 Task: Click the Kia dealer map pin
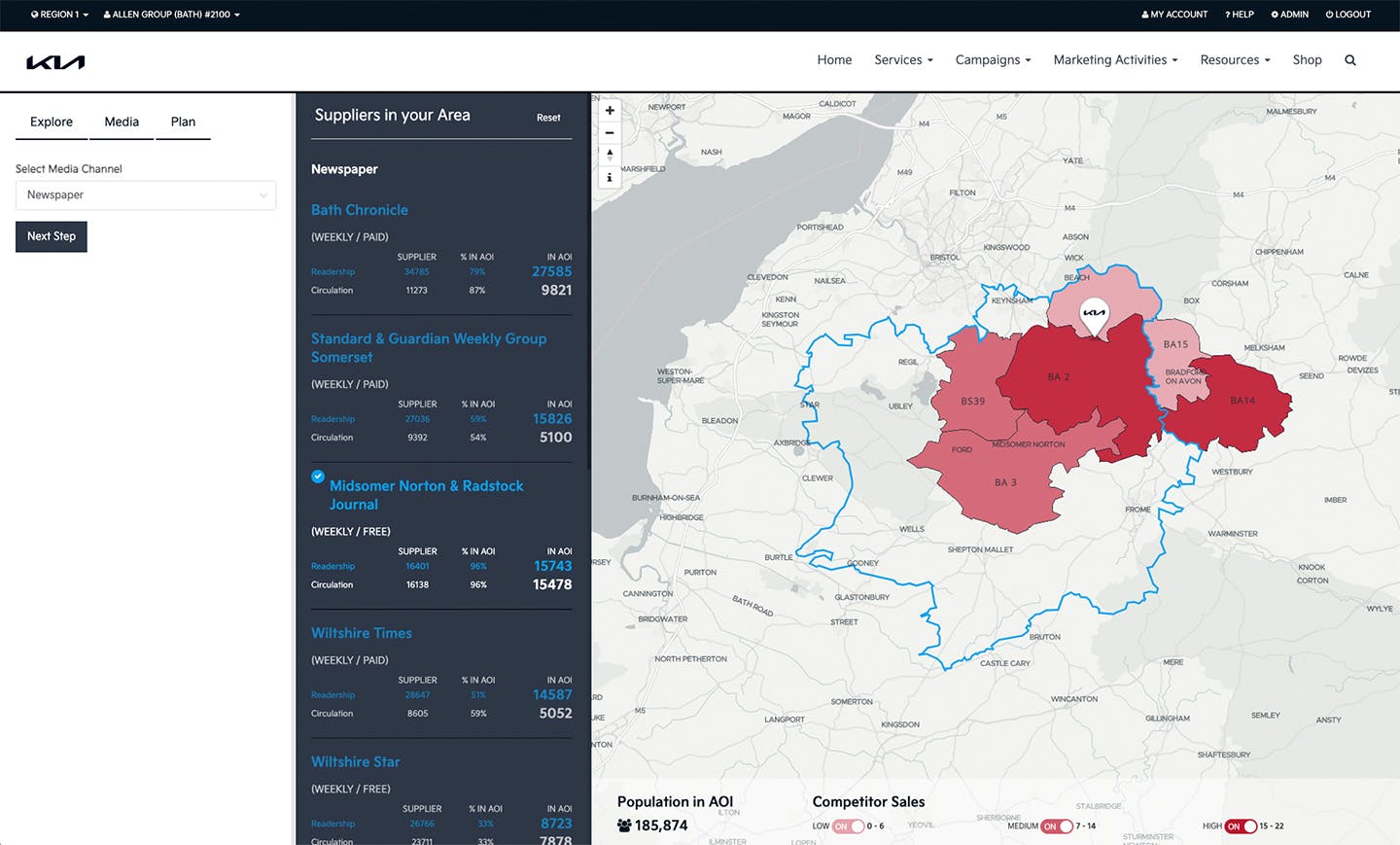1095,317
